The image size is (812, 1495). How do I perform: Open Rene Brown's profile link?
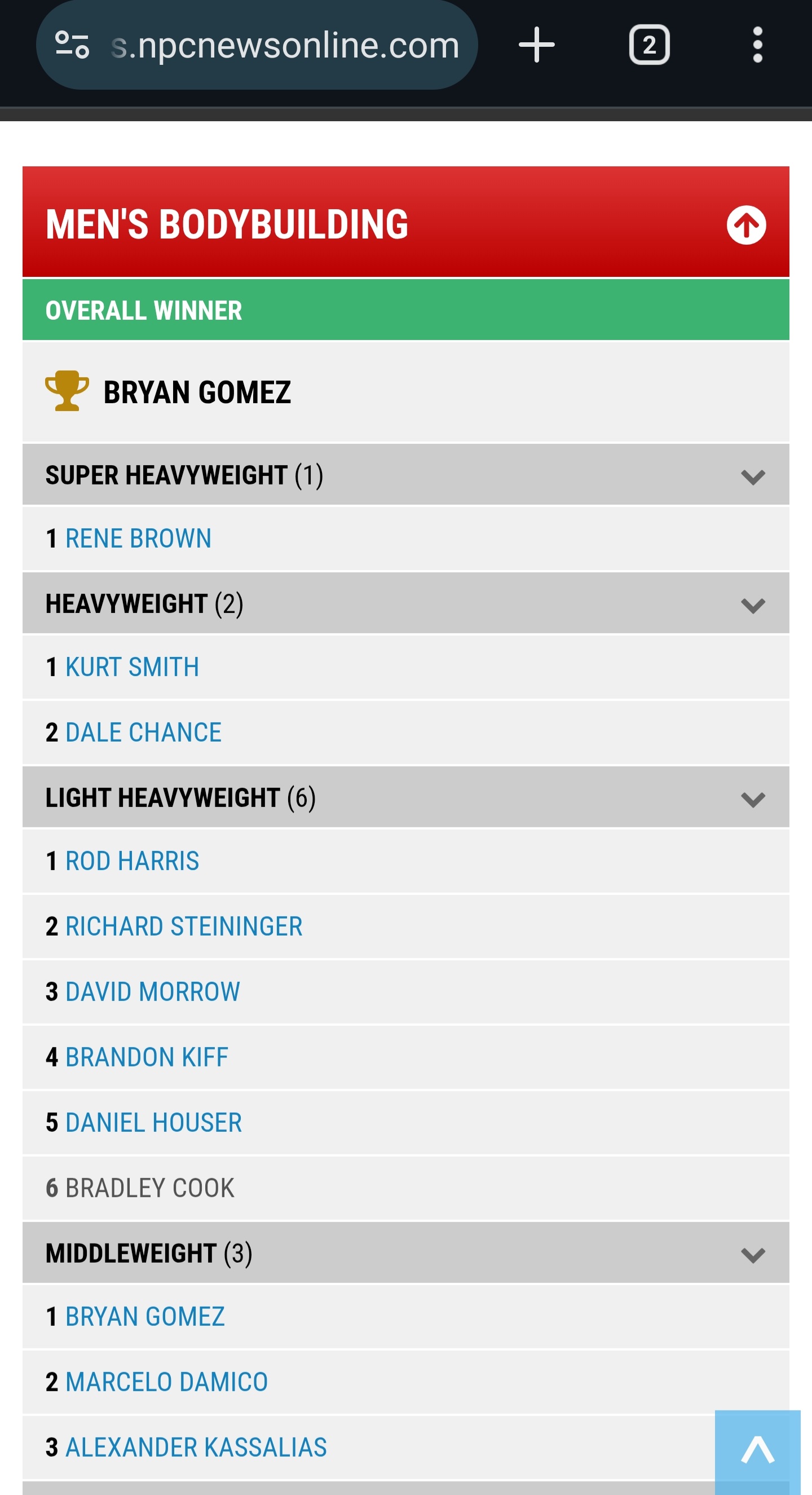coord(138,539)
